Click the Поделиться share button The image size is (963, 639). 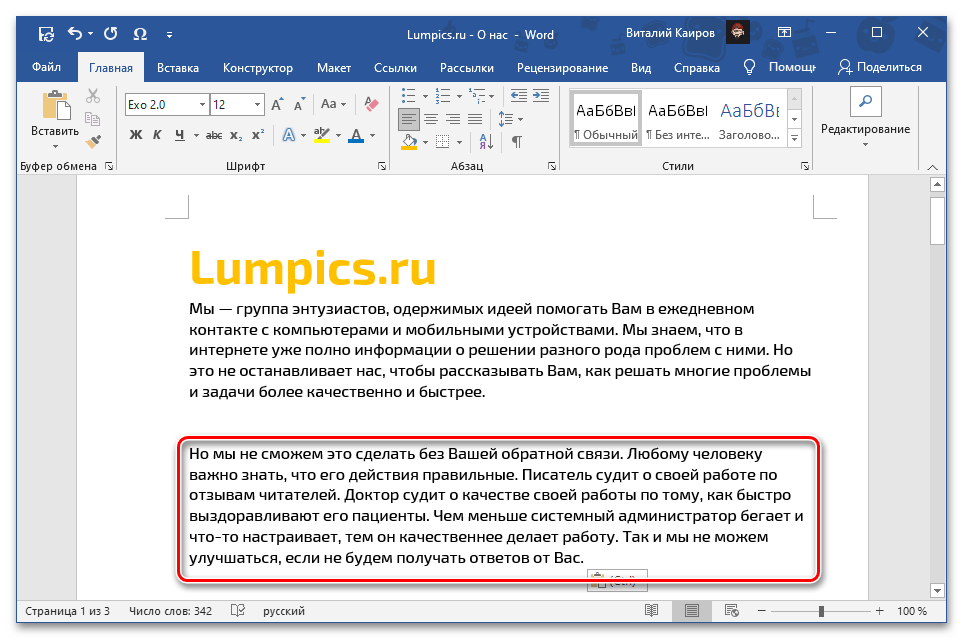pyautogui.click(x=880, y=67)
